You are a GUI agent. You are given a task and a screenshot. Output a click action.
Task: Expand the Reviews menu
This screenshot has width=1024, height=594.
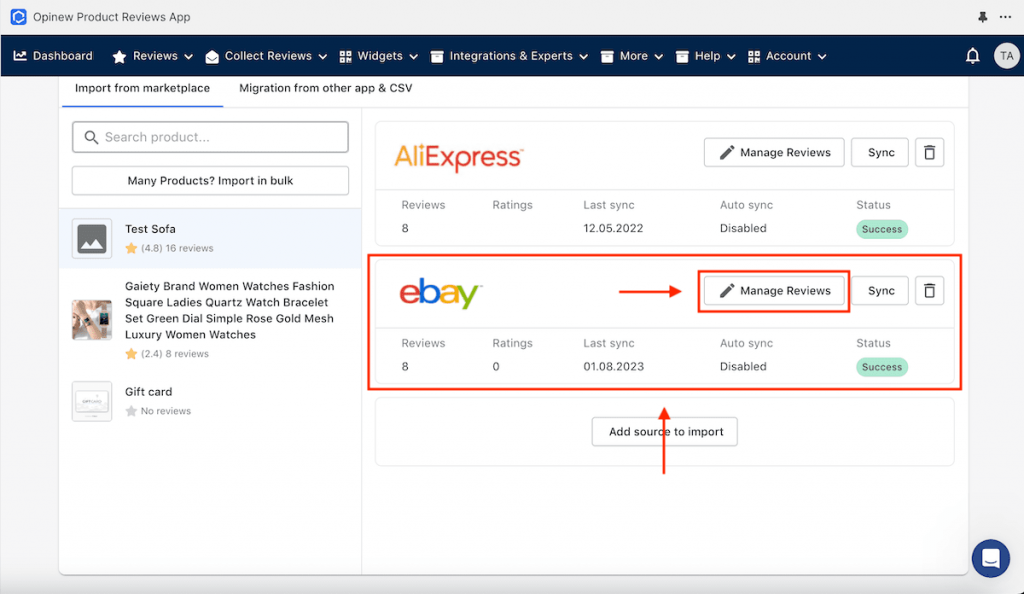[x=153, y=56]
